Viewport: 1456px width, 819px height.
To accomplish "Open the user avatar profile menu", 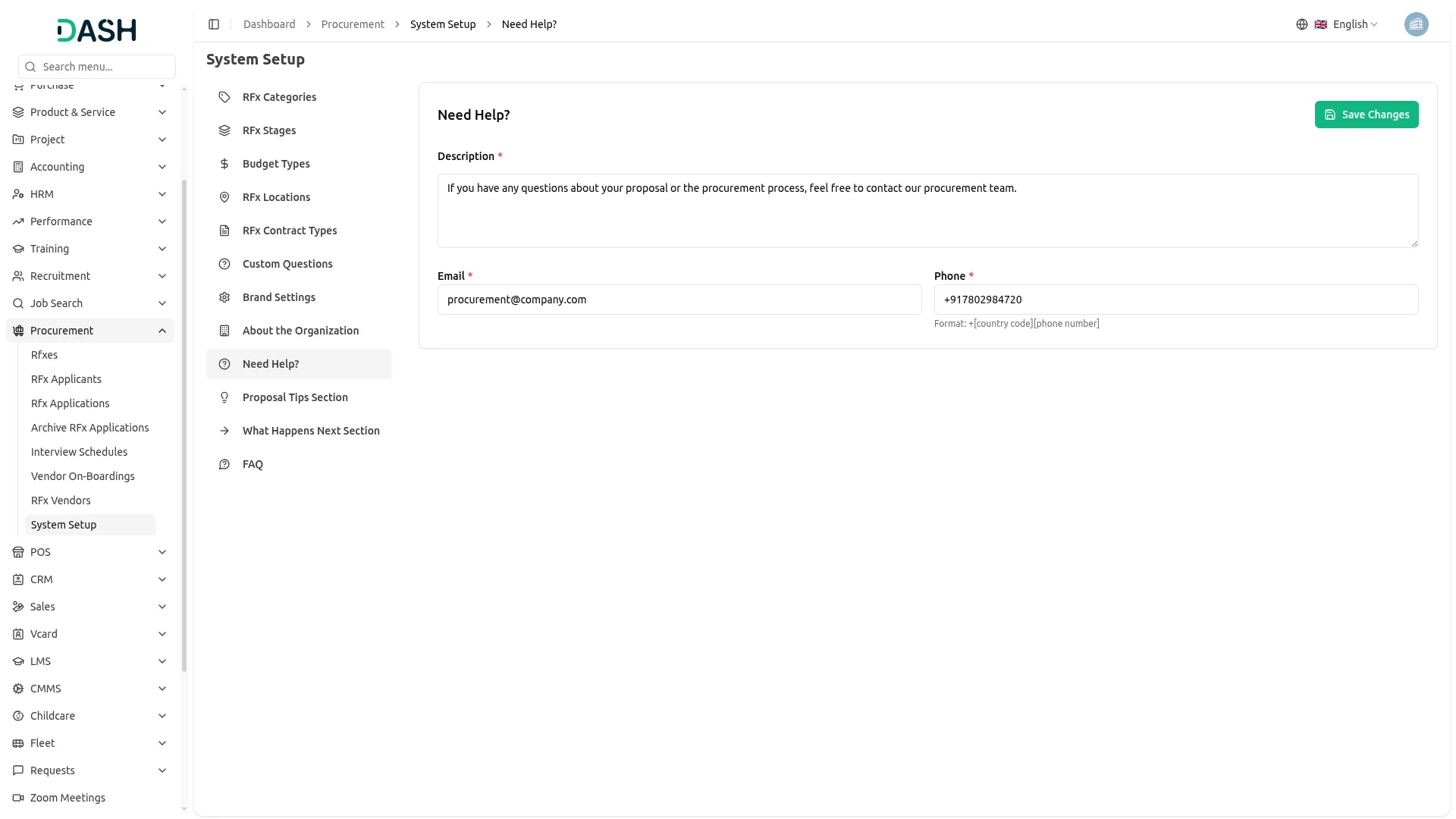I will point(1416,24).
